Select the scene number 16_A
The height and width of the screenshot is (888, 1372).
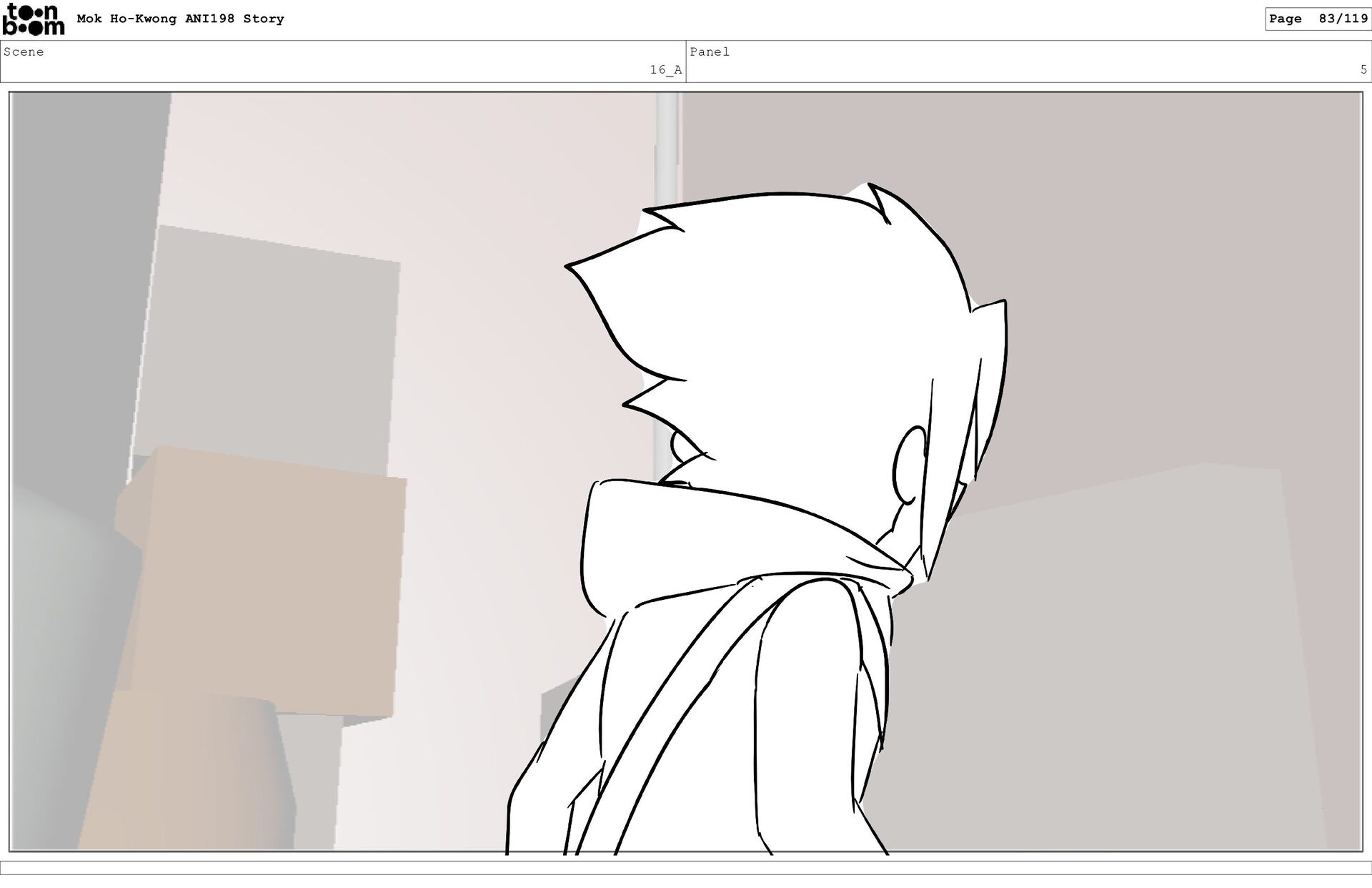[665, 69]
